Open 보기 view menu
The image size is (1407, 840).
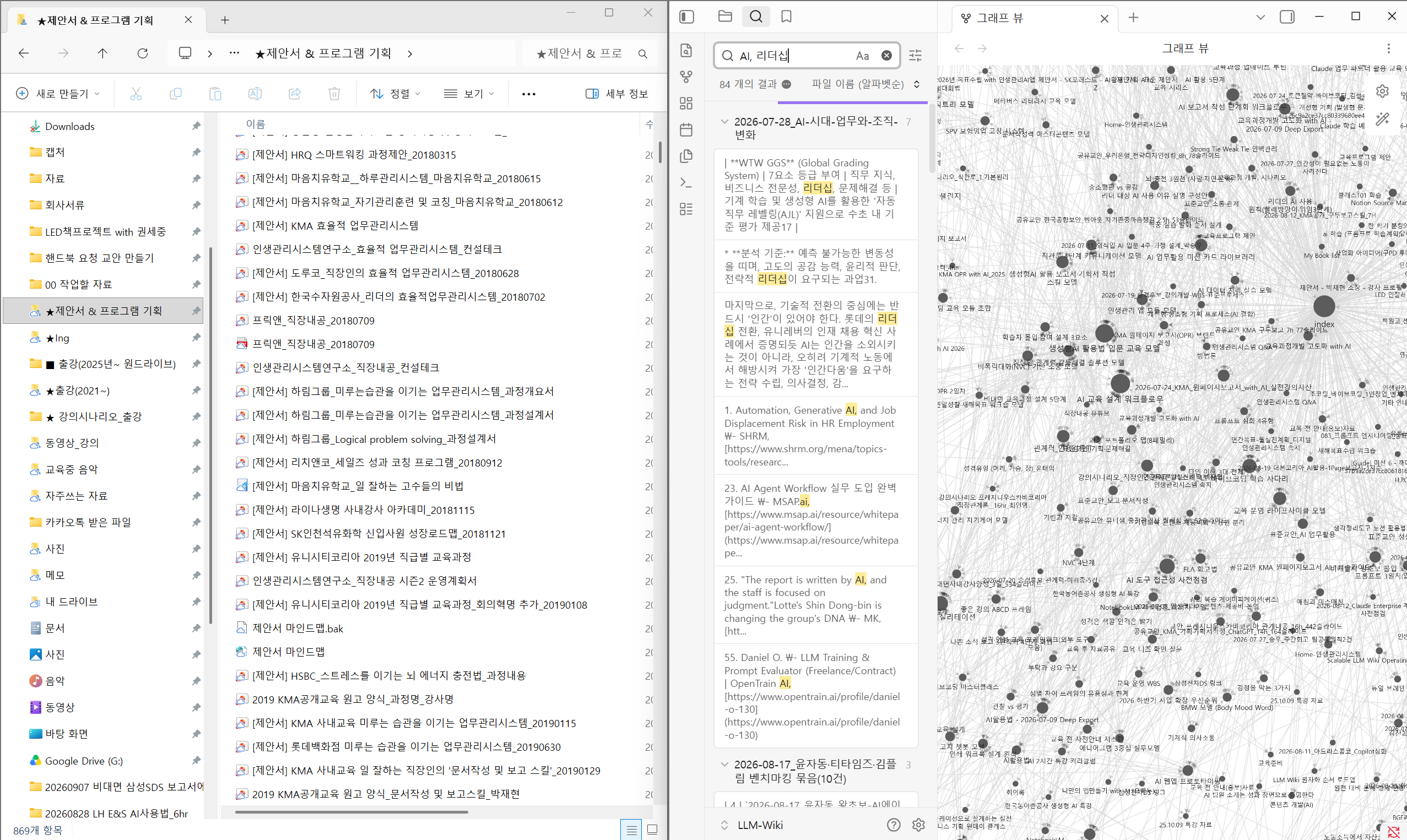(469, 94)
